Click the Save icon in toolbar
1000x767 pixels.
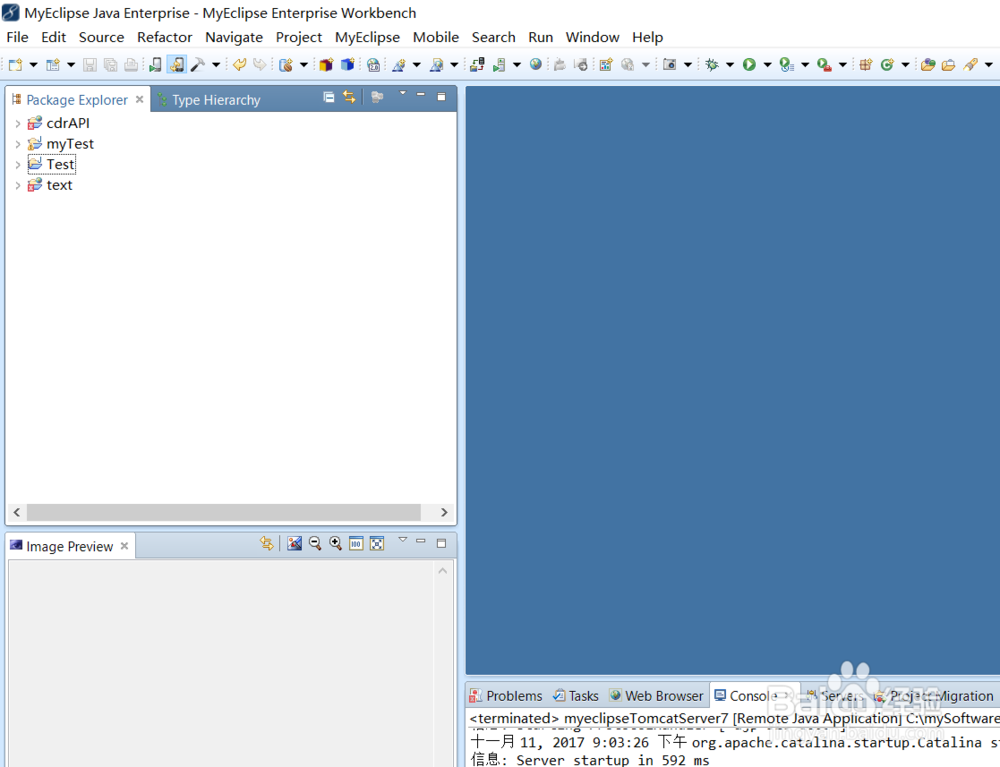click(90, 64)
